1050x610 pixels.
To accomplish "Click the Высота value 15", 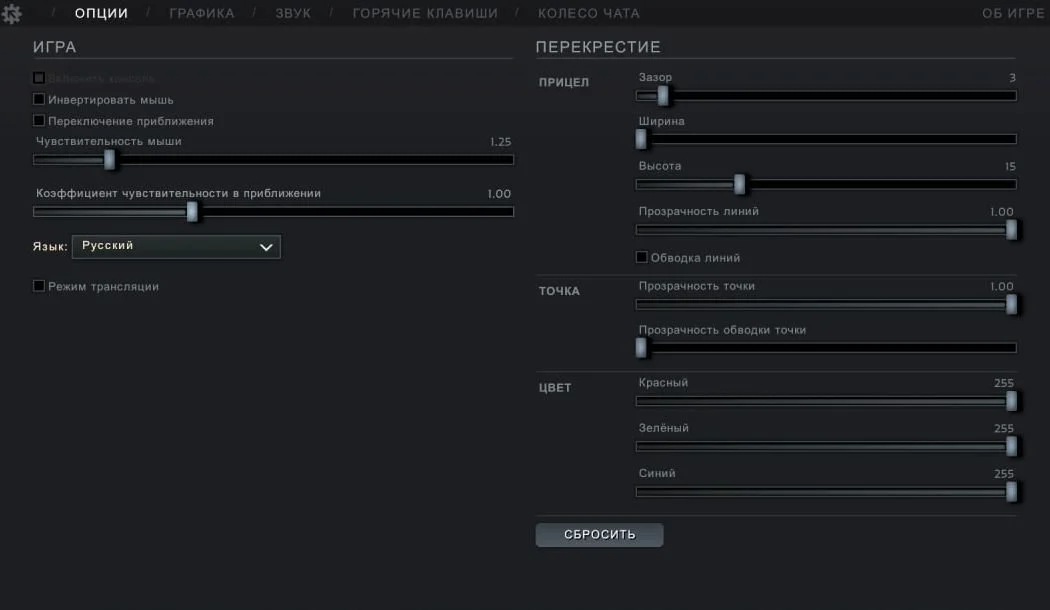I will coord(1010,166).
